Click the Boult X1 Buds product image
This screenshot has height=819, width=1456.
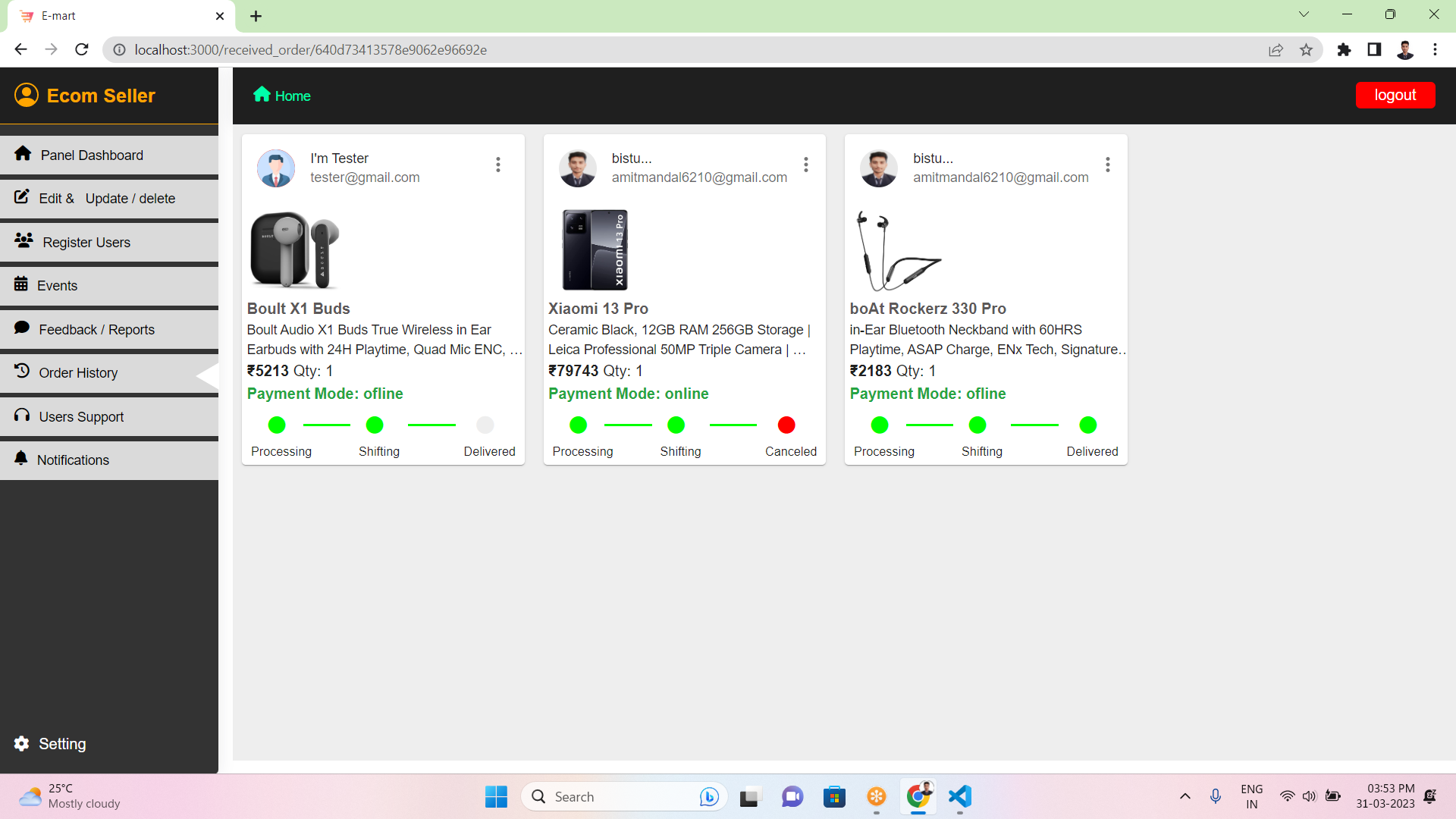click(x=295, y=250)
